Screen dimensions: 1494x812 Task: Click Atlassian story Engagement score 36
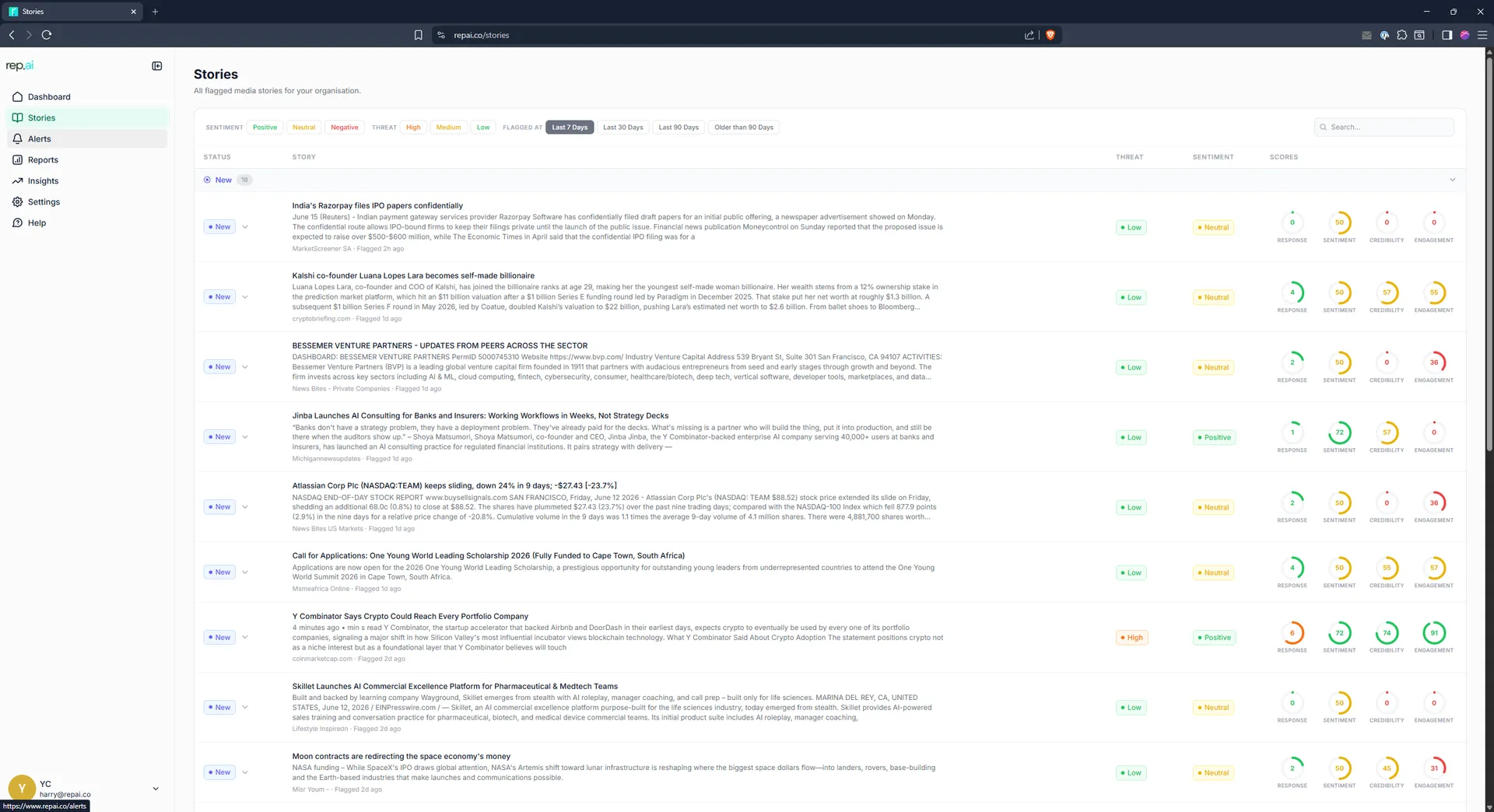point(1434,502)
